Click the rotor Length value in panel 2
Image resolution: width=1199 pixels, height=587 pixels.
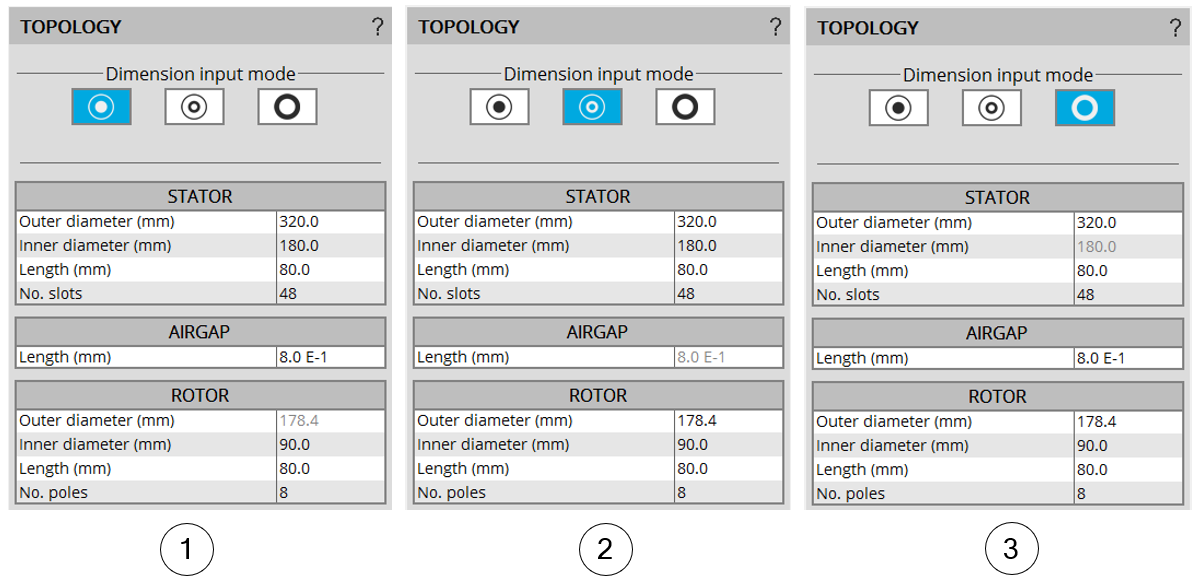728,468
